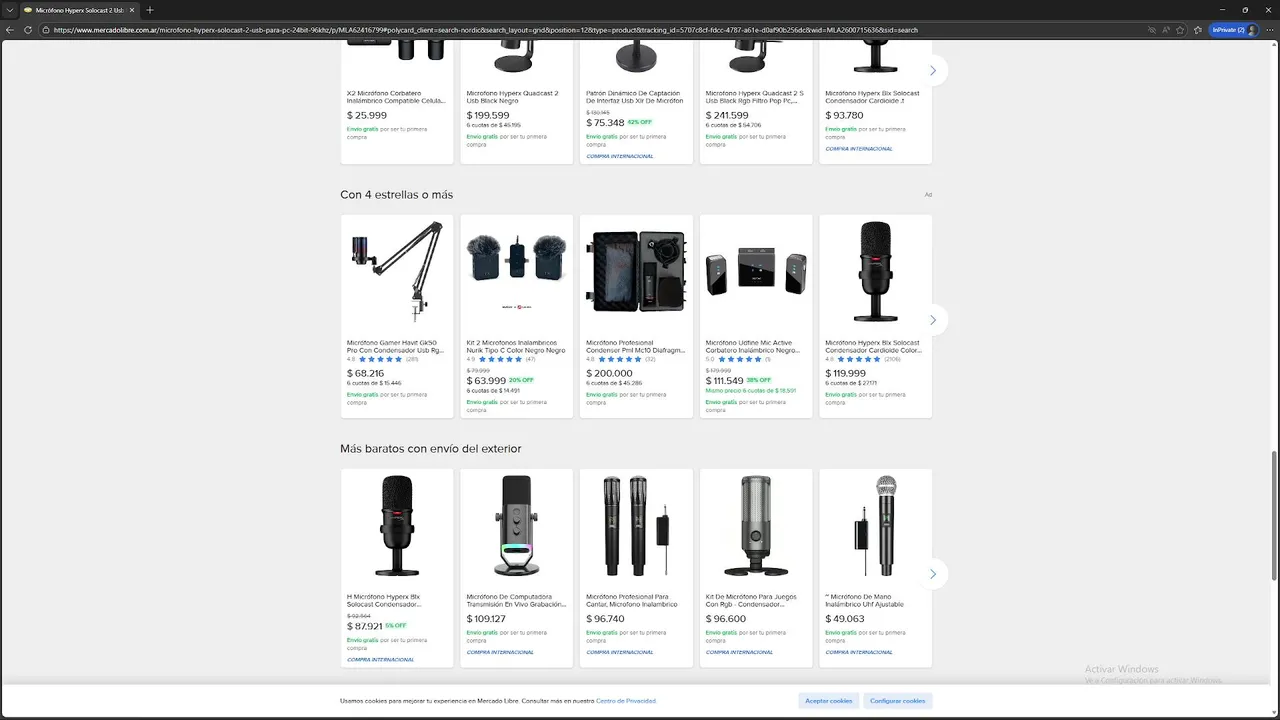This screenshot has width=1280, height=720.
Task: Advance the Con 4 estrellas carousel arrow
Action: click(932, 320)
